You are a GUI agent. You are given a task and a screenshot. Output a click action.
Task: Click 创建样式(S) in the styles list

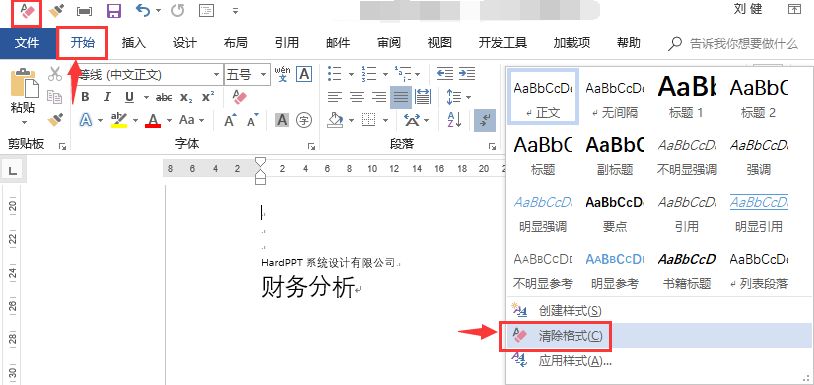point(570,311)
